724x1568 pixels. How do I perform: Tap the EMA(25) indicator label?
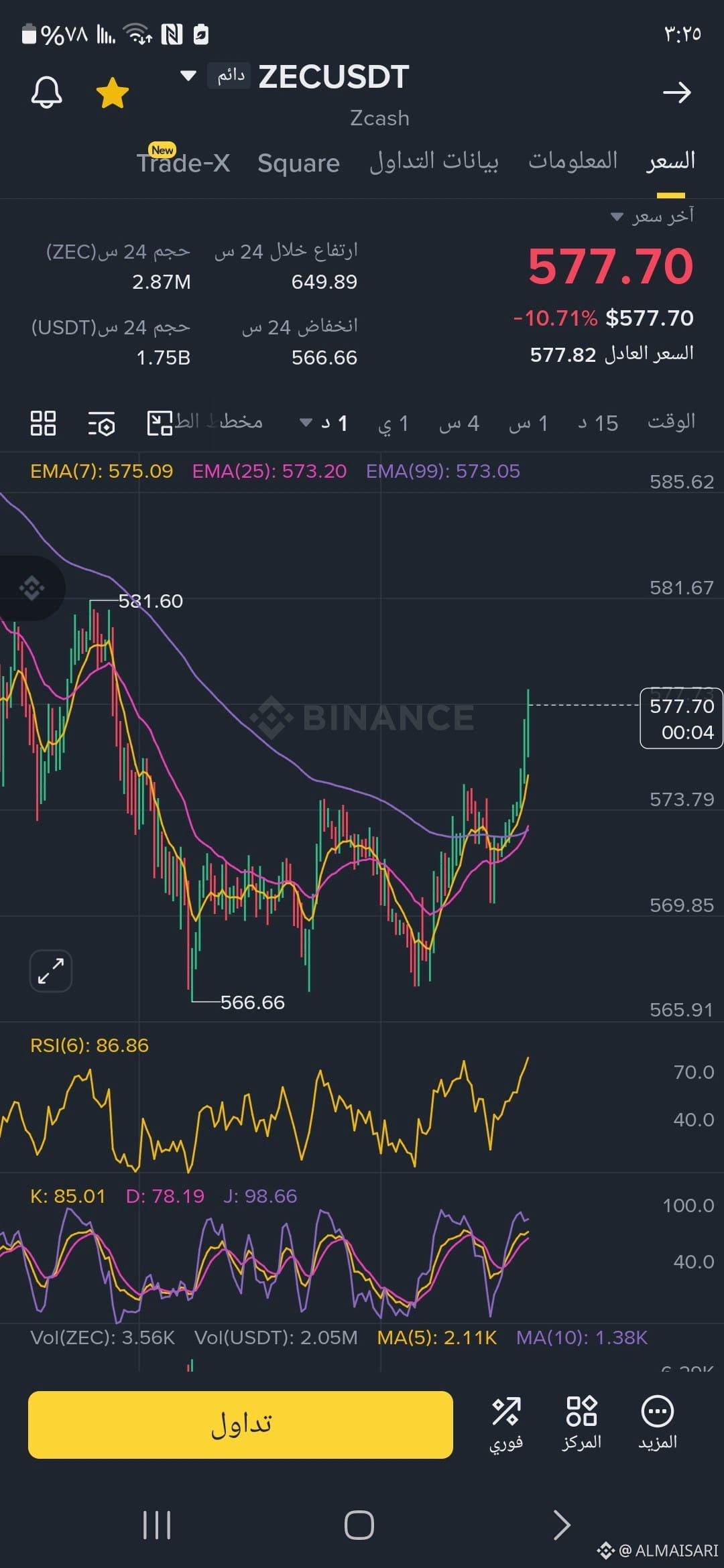click(269, 471)
